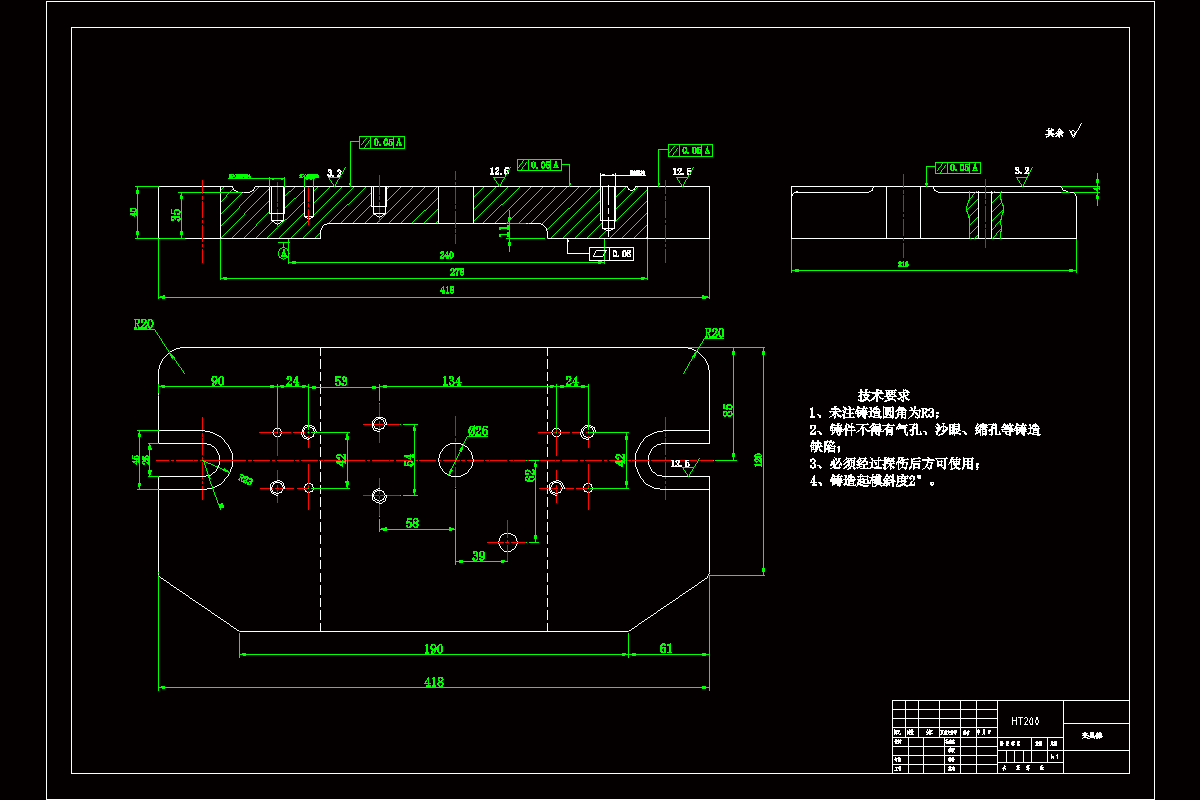Click the 90 dimension in plan view

pos(217,381)
